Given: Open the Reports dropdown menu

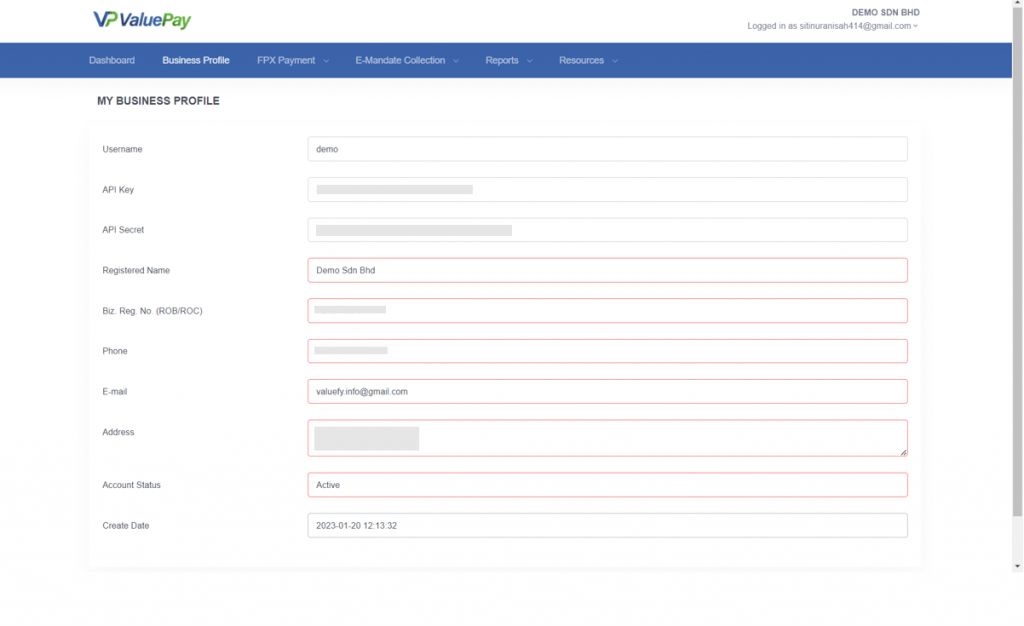Looking at the screenshot, I should (508, 60).
